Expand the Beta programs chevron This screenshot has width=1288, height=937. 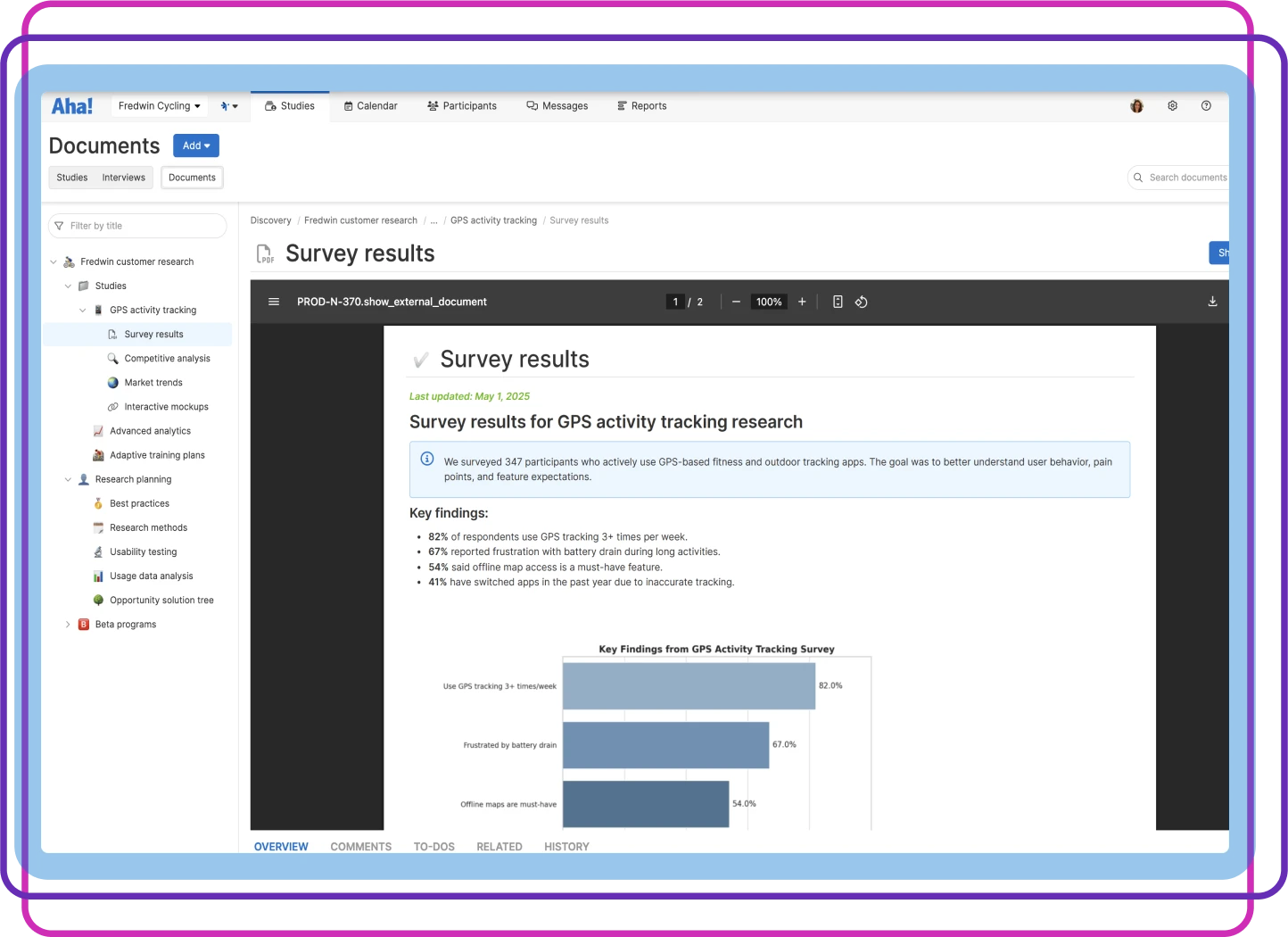[68, 625]
